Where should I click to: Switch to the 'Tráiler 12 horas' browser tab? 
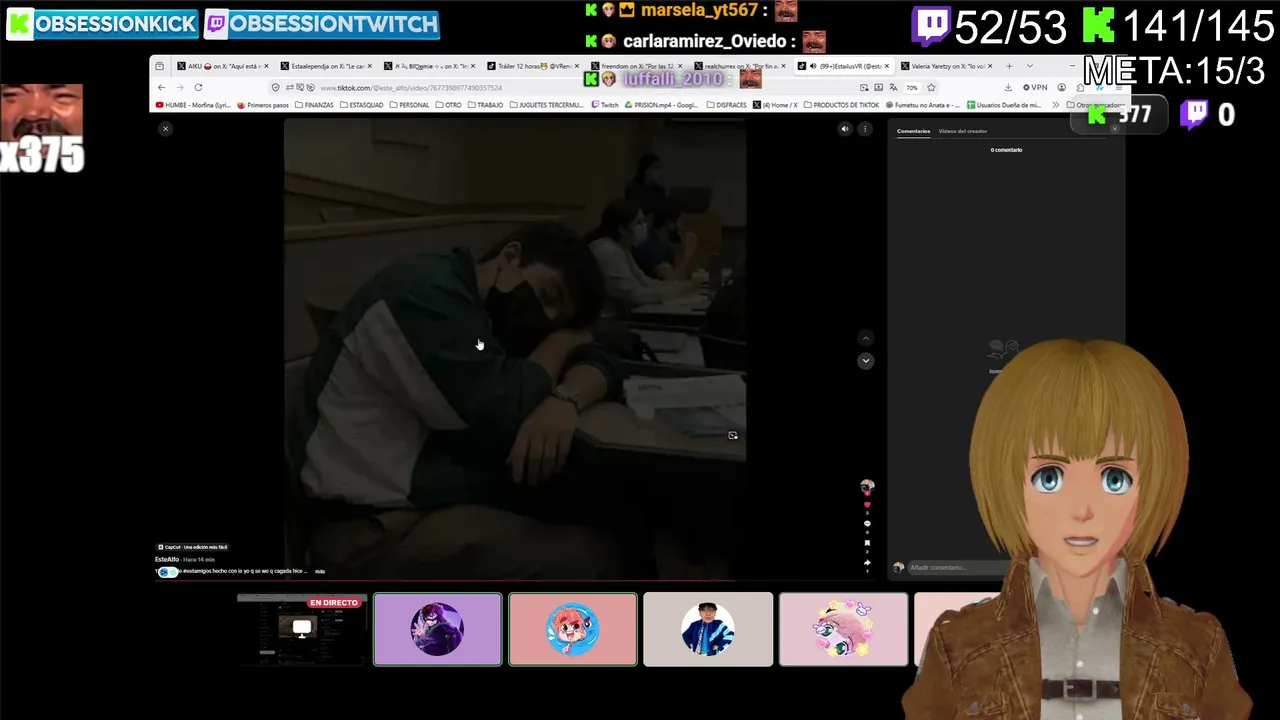[532, 66]
